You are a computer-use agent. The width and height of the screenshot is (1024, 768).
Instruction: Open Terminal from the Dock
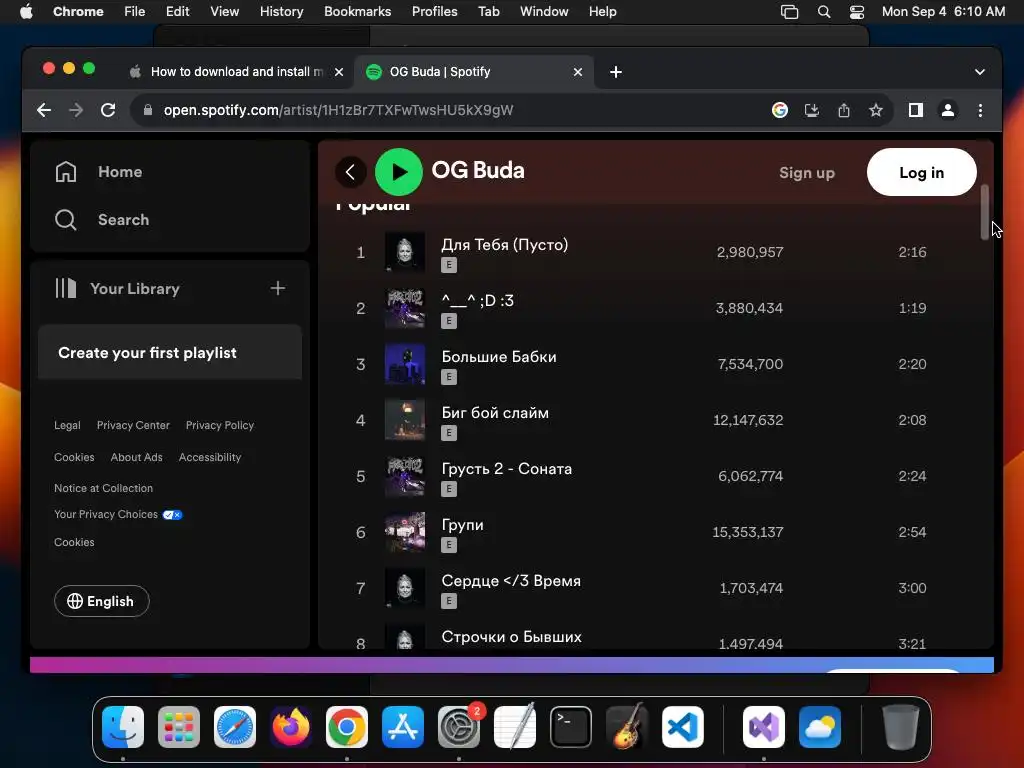click(x=571, y=727)
